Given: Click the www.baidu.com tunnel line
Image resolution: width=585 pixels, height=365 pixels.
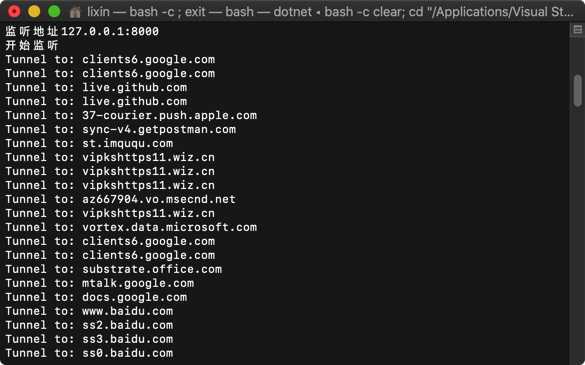Looking at the screenshot, I should (89, 311).
